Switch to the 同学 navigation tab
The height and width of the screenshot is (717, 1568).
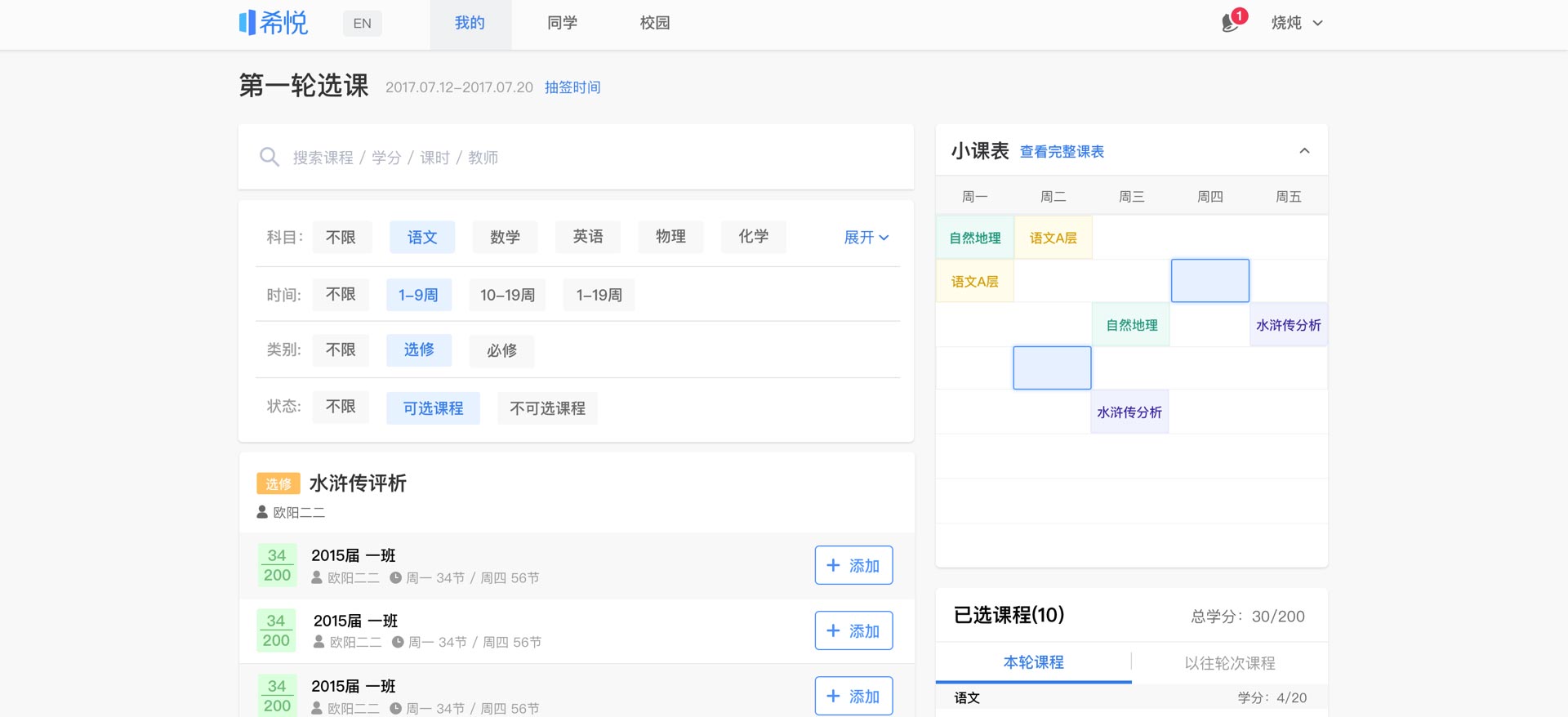pyautogui.click(x=562, y=23)
